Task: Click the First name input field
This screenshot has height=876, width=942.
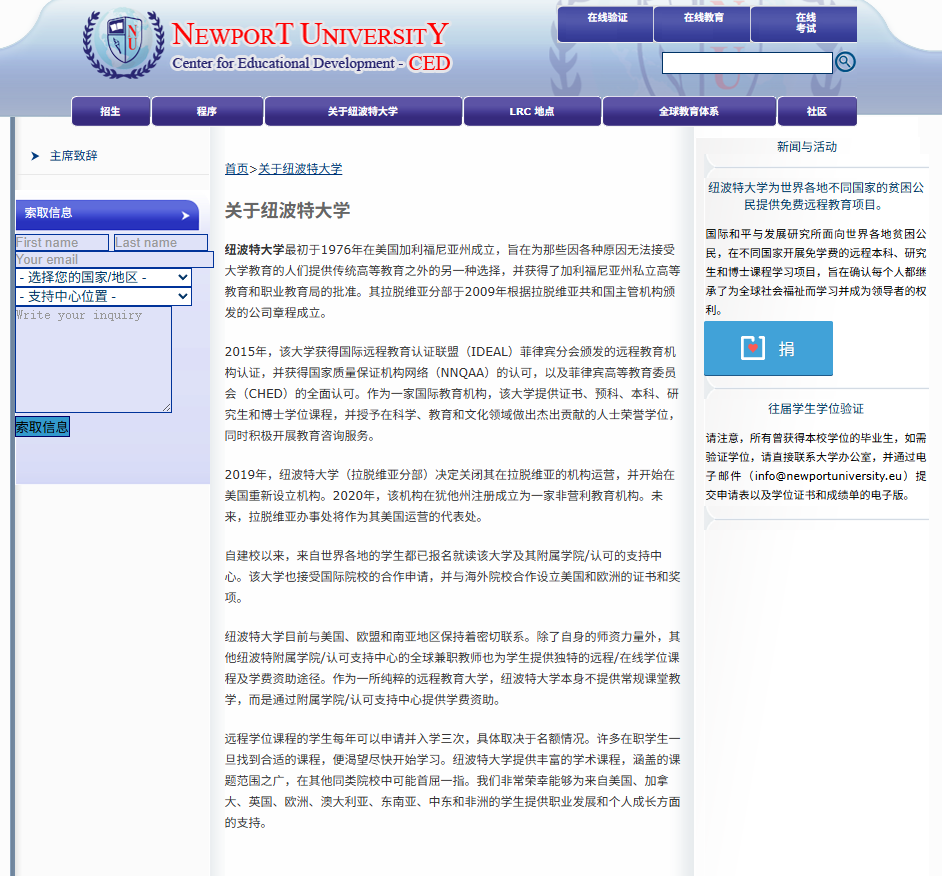Action: tap(62, 243)
